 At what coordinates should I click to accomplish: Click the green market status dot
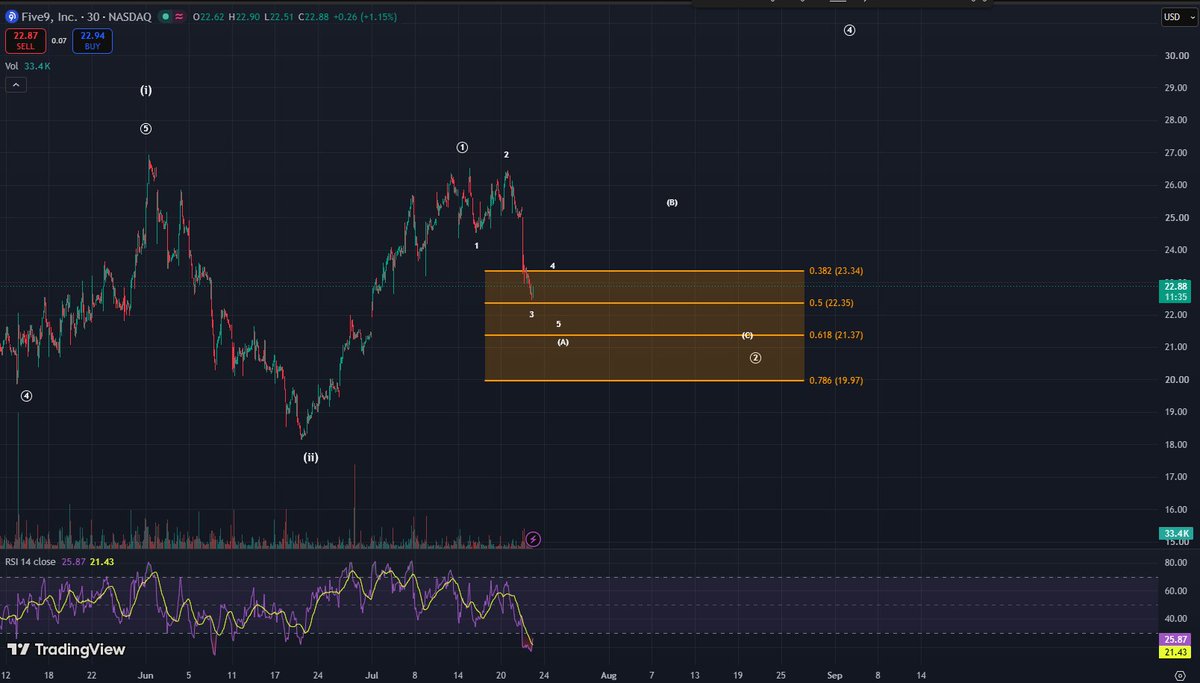click(164, 17)
